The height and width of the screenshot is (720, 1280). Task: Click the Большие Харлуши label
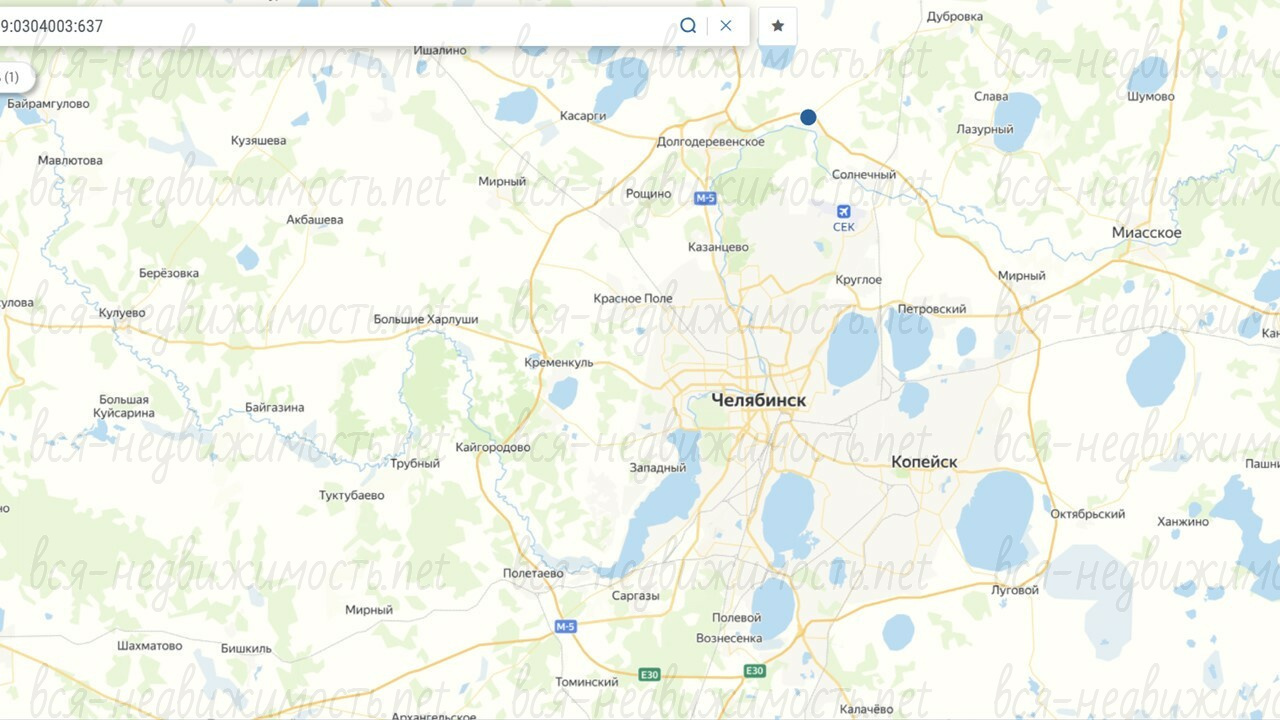(x=425, y=319)
